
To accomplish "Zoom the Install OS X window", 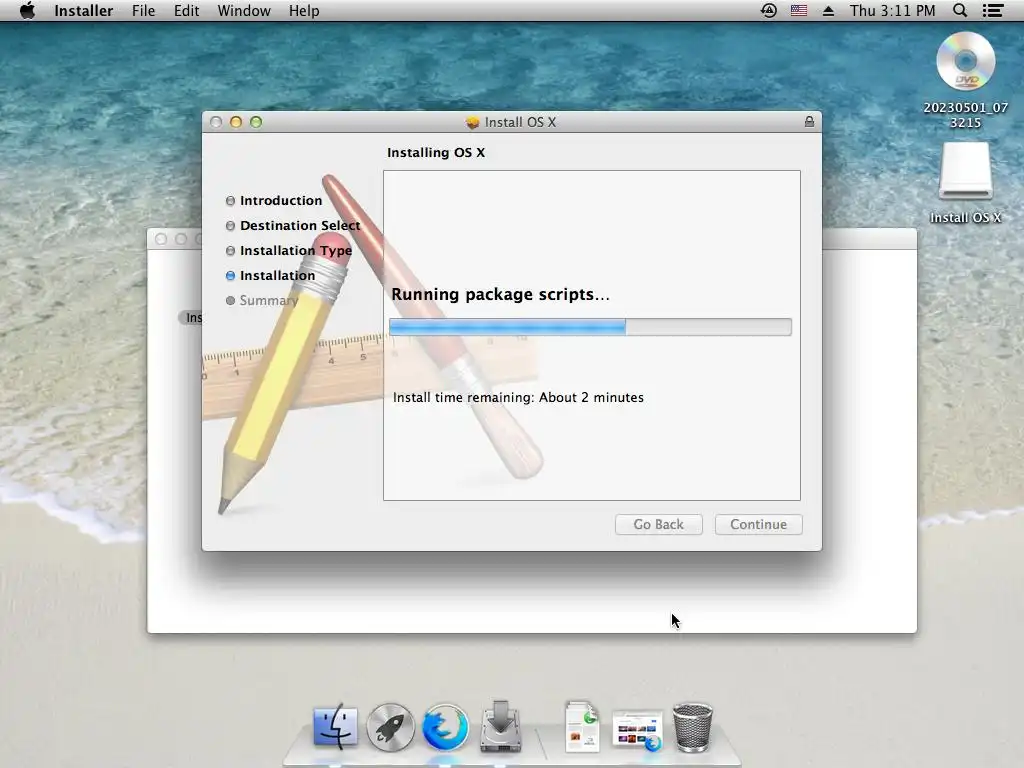I will pos(256,122).
